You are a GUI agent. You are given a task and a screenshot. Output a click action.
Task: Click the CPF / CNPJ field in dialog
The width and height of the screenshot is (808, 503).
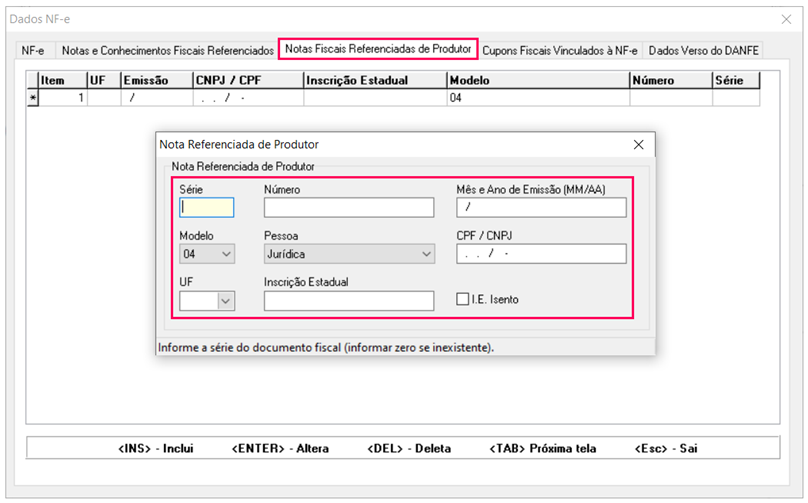(540, 254)
